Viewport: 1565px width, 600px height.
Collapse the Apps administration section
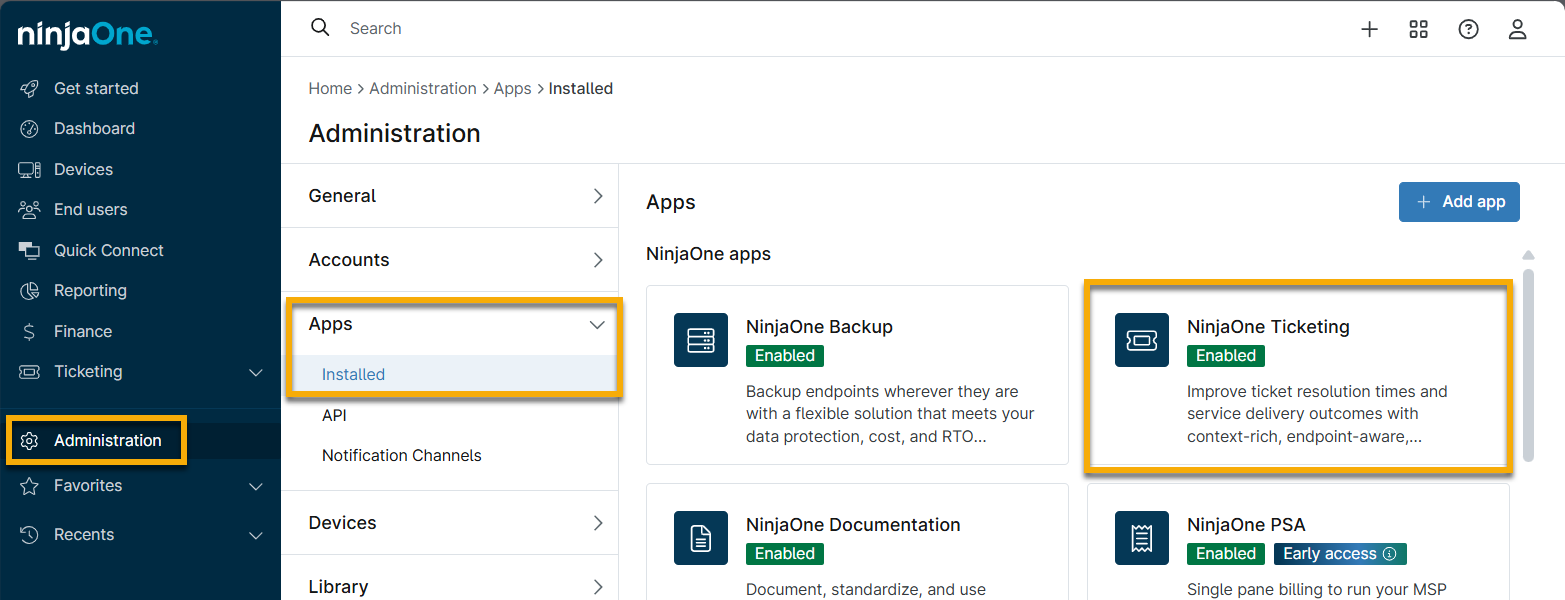pos(597,325)
